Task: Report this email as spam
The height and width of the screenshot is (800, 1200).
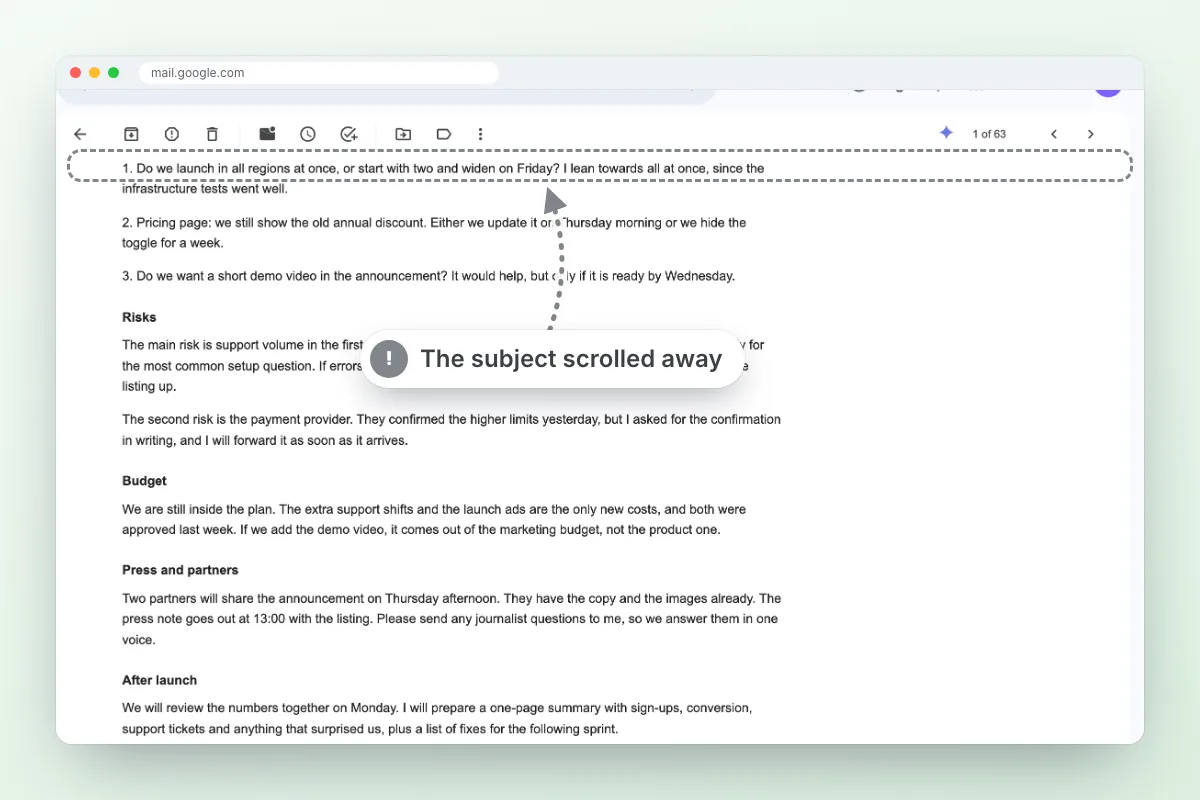Action: point(172,134)
